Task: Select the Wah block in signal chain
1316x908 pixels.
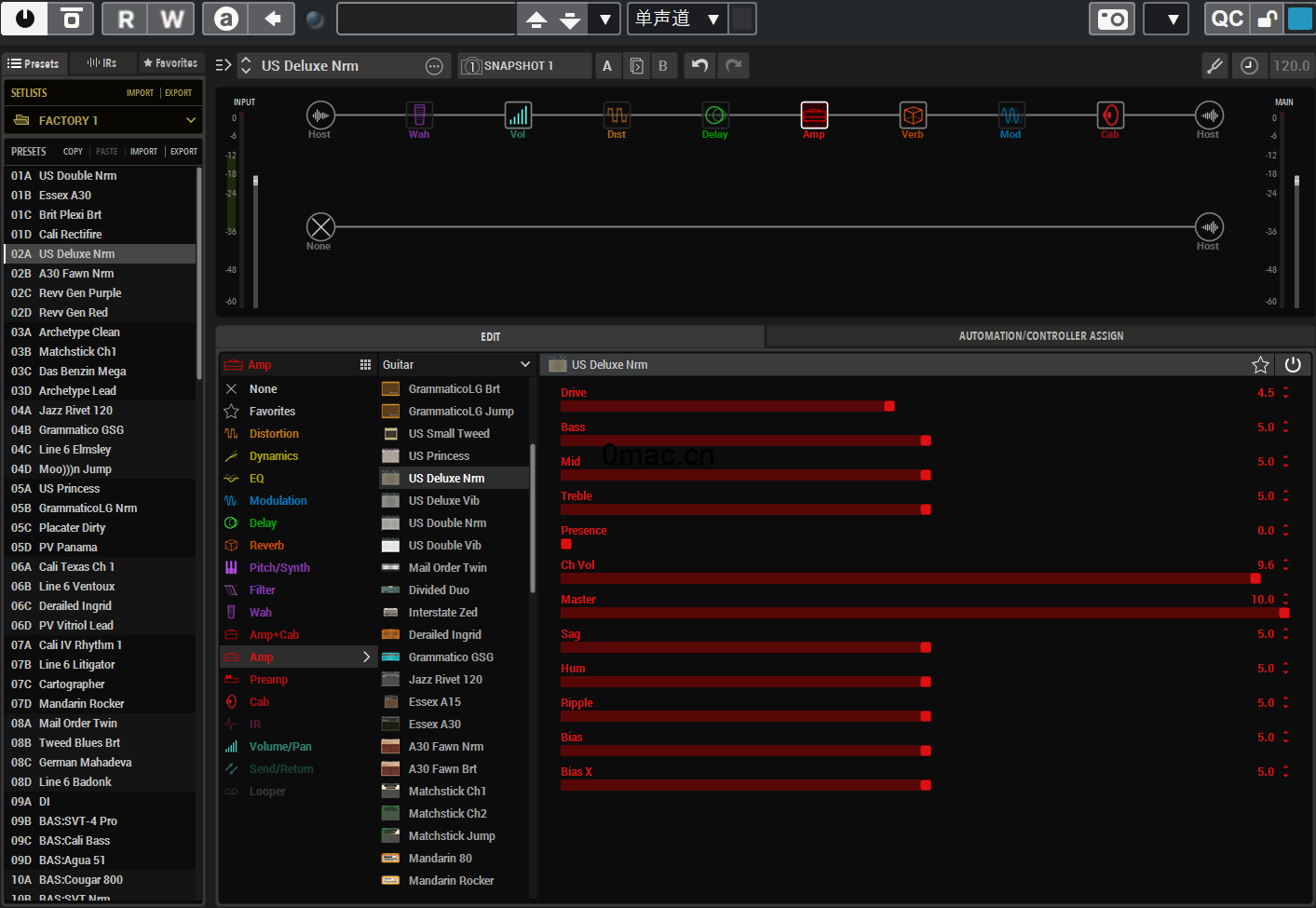Action: pos(419,115)
